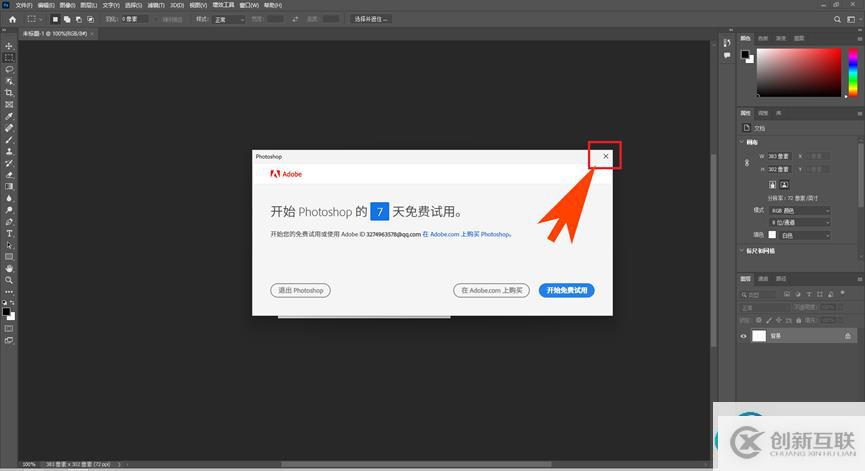Image resolution: width=865 pixels, height=471 pixels.
Task: Select the Healing Brush tool
Action: pyautogui.click(x=9, y=128)
